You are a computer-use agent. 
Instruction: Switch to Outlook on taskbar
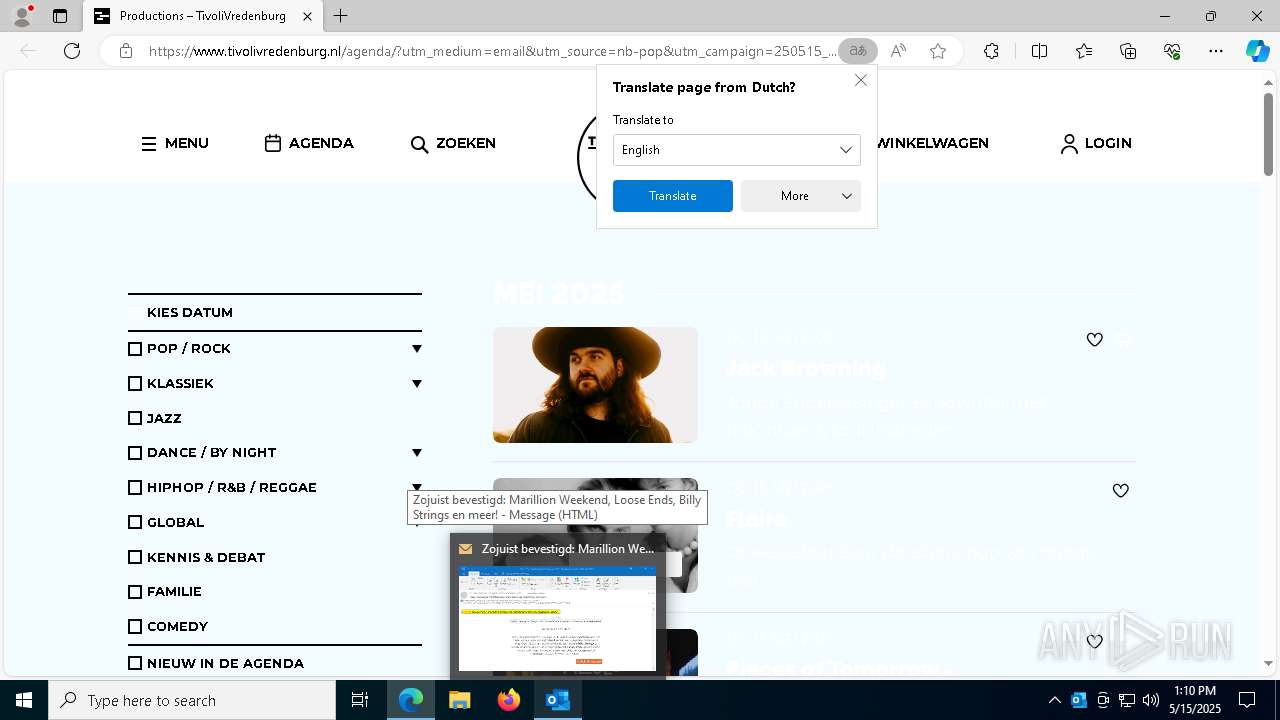pyautogui.click(x=558, y=700)
